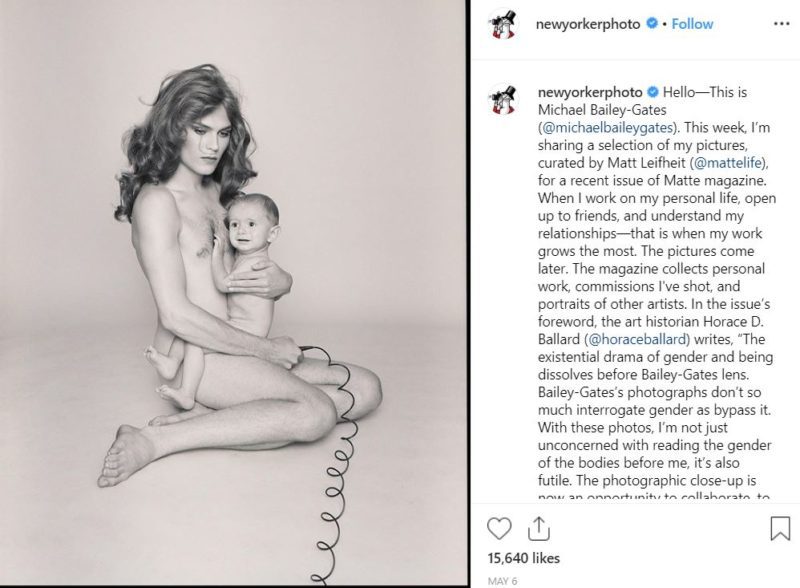The height and width of the screenshot is (588, 800).
Task: Click the share arrow icon
Action: tap(537, 527)
